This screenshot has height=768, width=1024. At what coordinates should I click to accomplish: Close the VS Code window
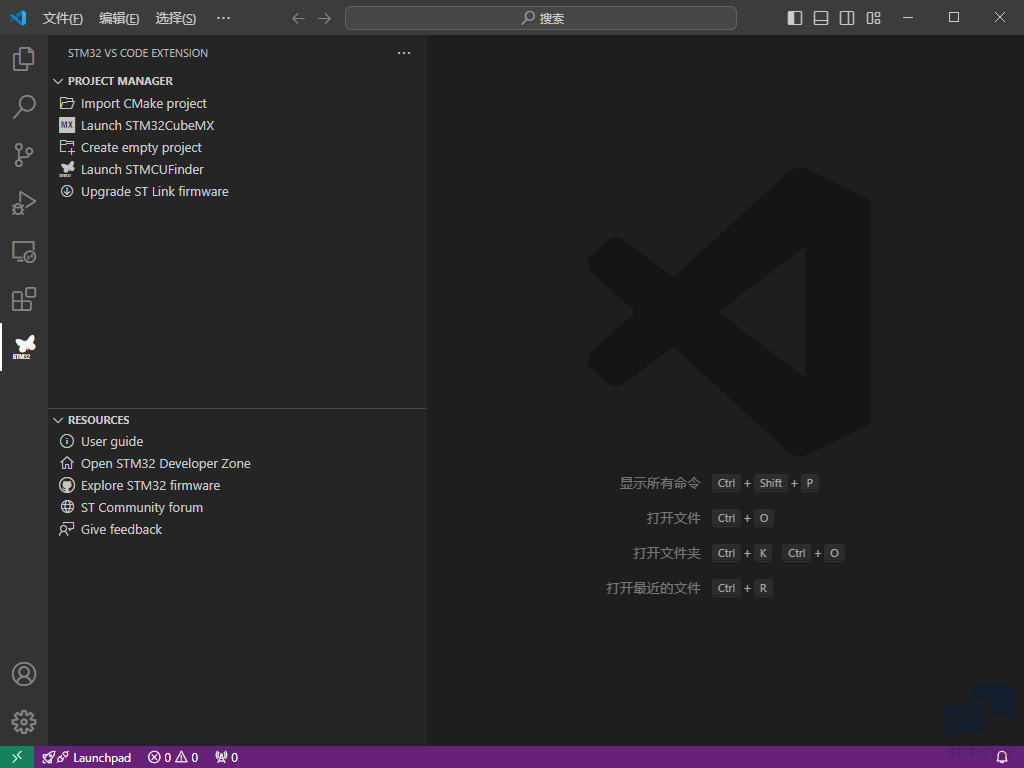pos(1000,18)
